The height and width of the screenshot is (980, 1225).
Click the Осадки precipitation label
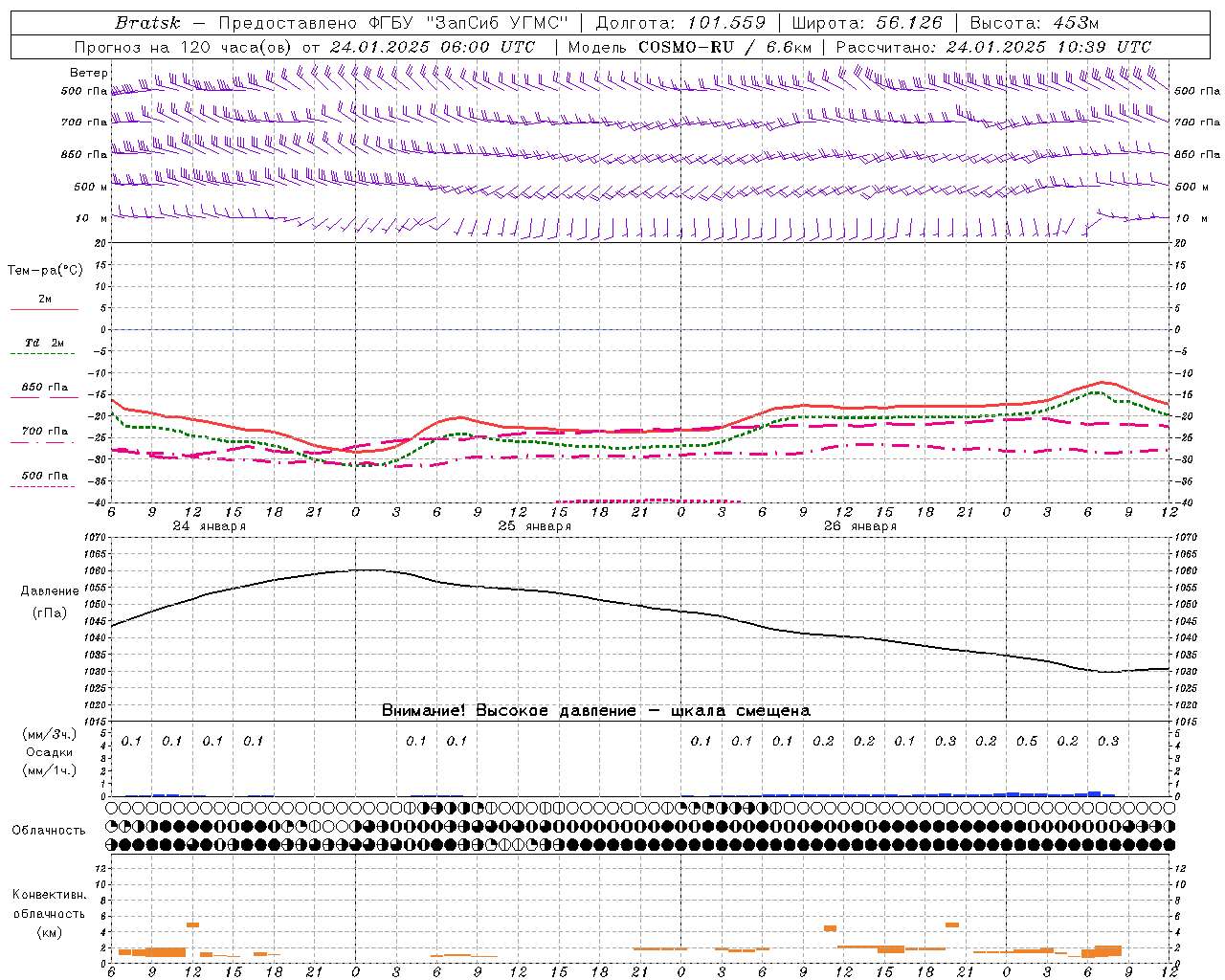[x=50, y=752]
